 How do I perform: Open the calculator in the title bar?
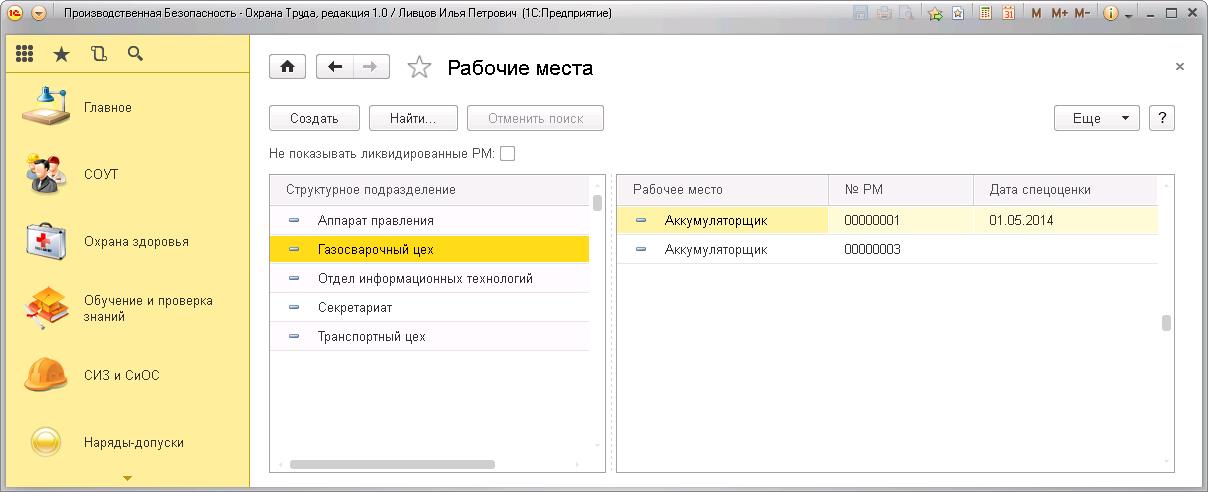[986, 14]
